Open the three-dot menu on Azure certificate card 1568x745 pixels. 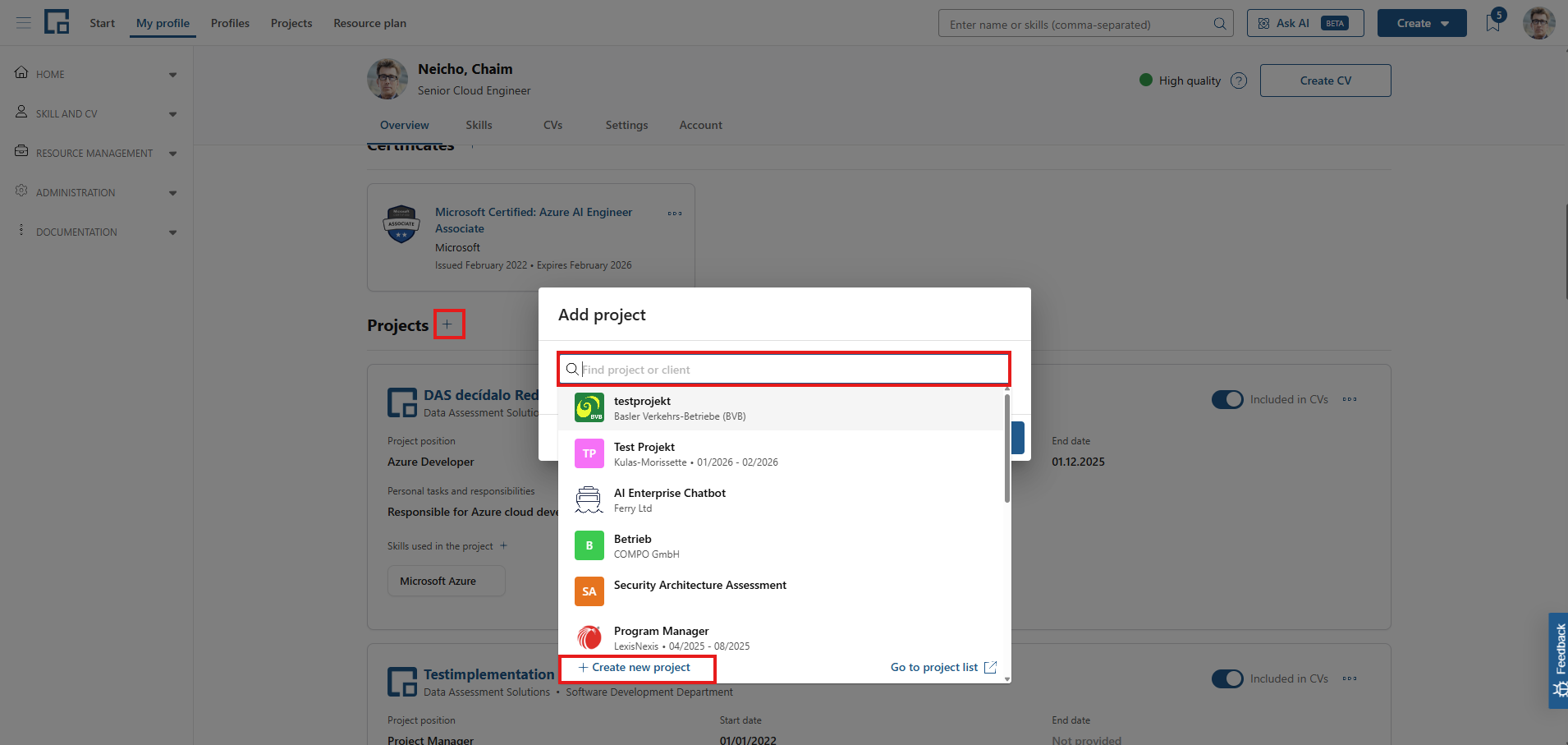[x=675, y=214]
